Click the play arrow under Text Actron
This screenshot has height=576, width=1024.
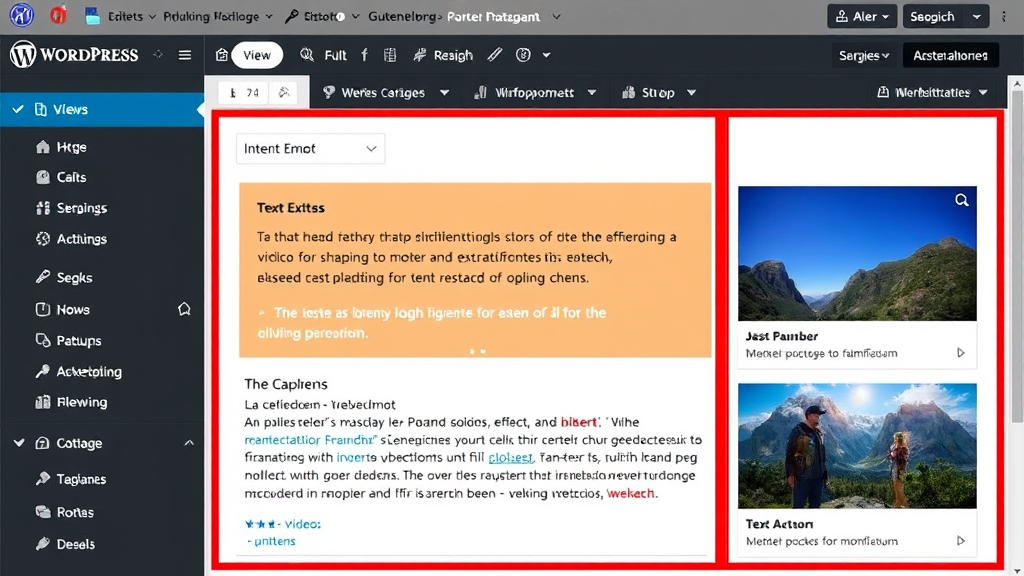pos(961,541)
